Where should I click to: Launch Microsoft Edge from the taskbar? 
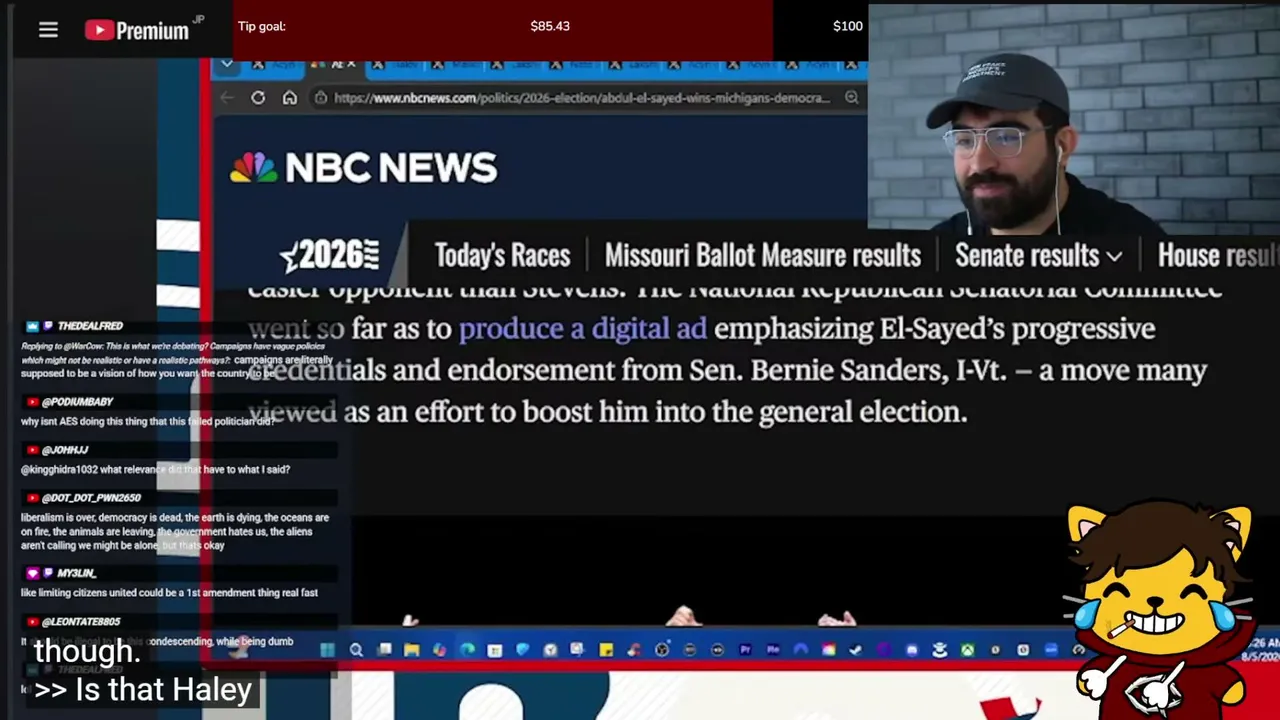(467, 650)
